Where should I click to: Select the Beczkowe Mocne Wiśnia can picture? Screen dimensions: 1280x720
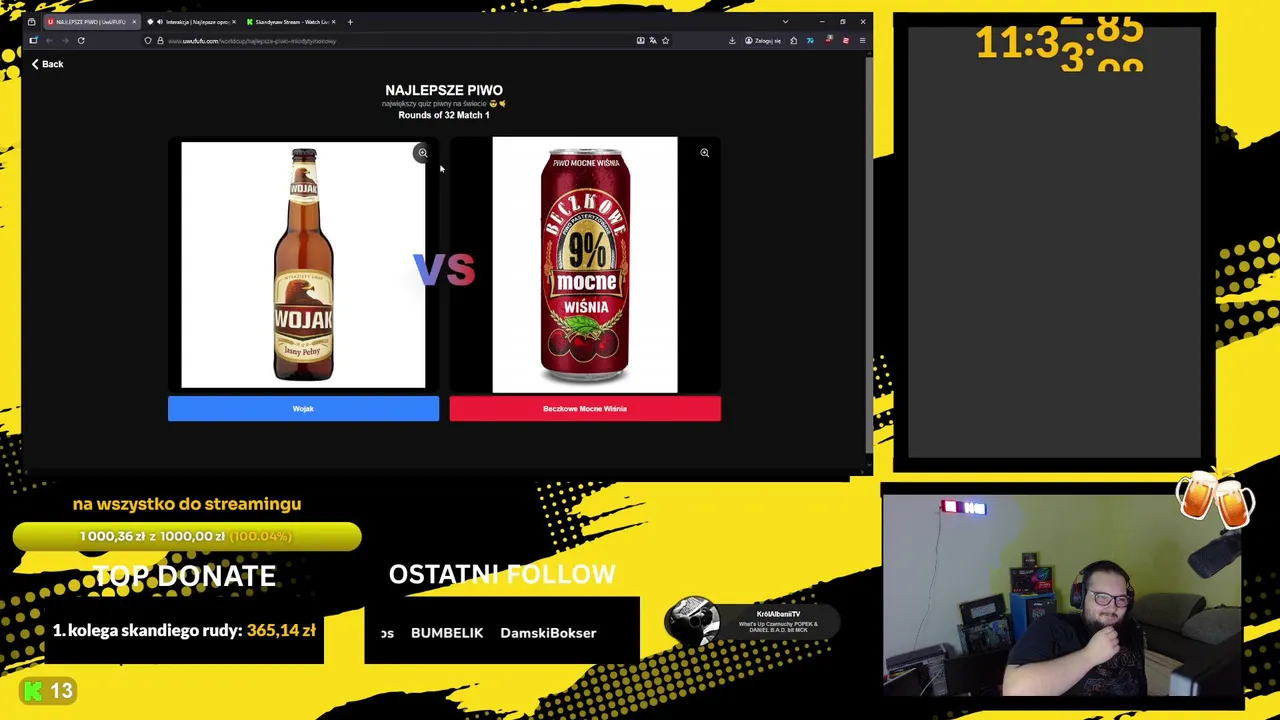tap(585, 265)
